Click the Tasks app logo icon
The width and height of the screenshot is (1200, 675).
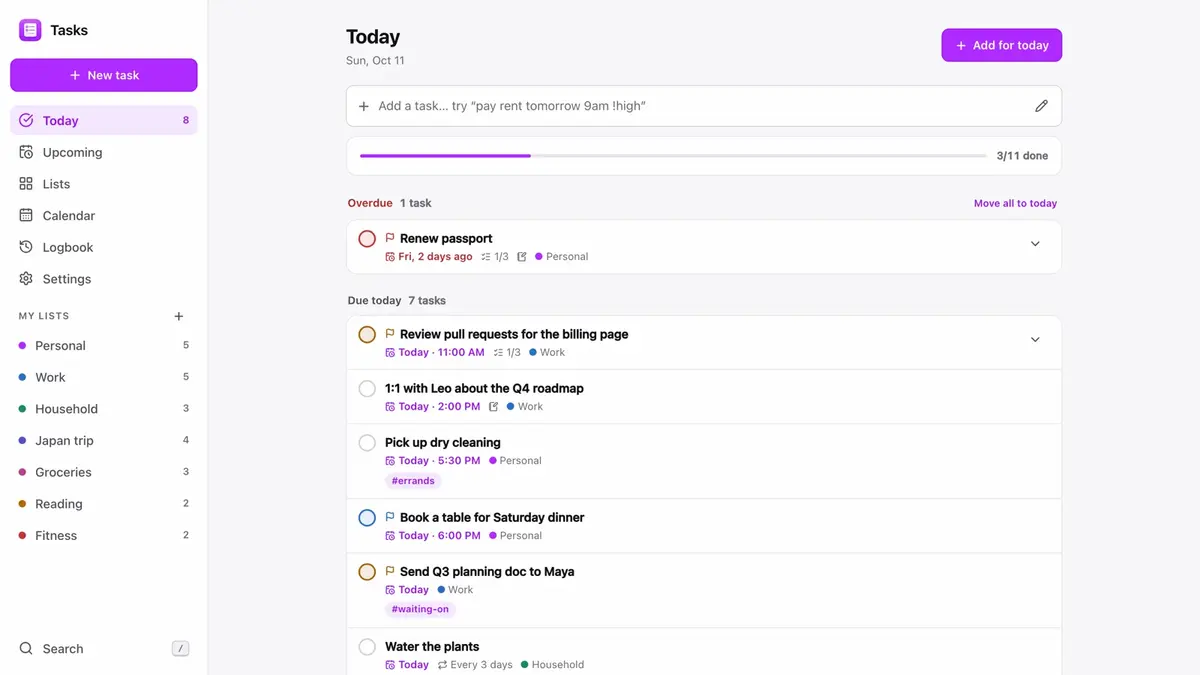coord(30,30)
